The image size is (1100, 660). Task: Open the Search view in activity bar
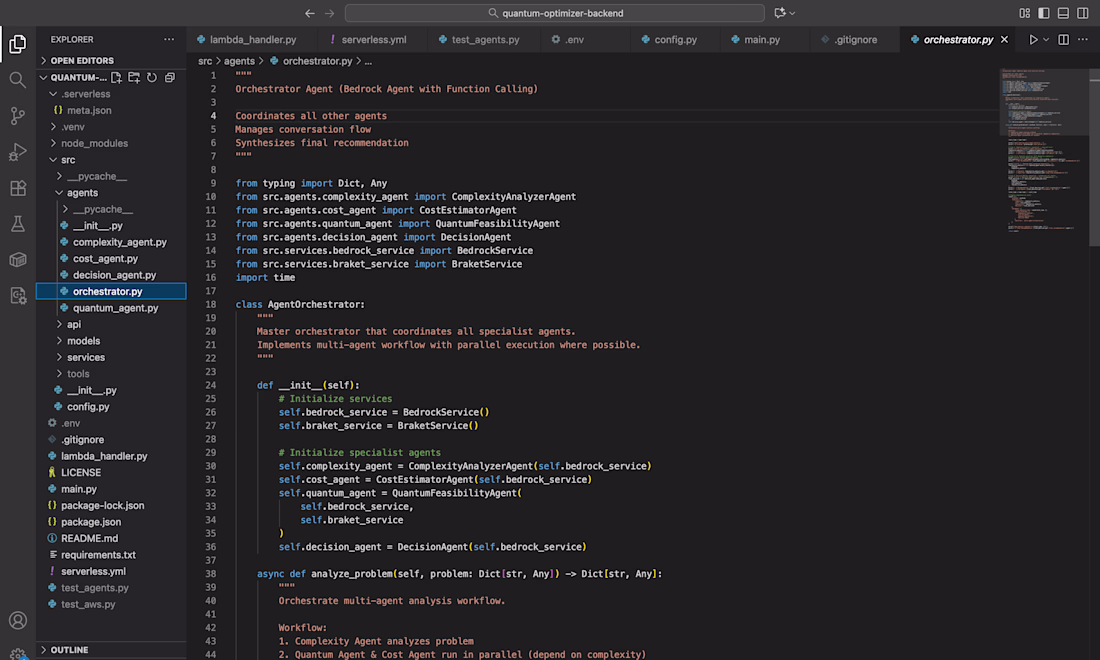click(x=18, y=80)
